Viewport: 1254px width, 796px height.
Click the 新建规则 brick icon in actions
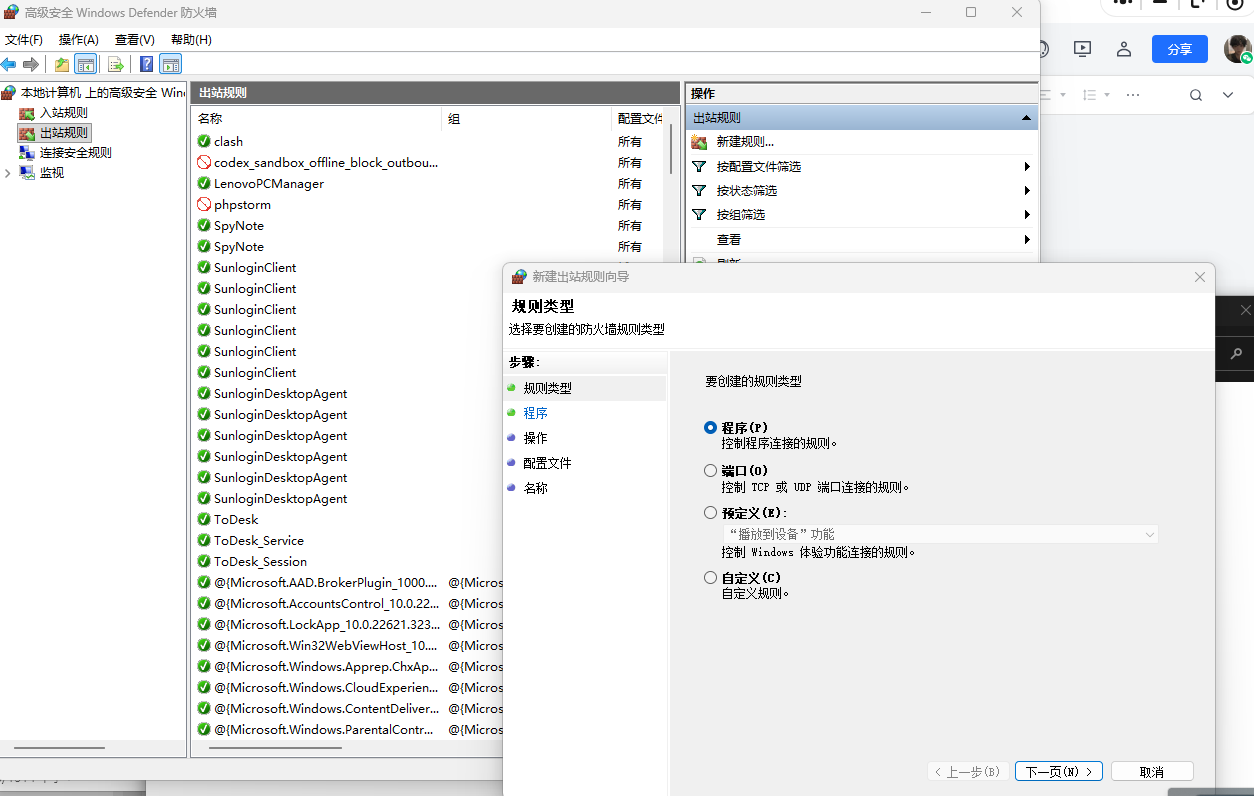[700, 142]
